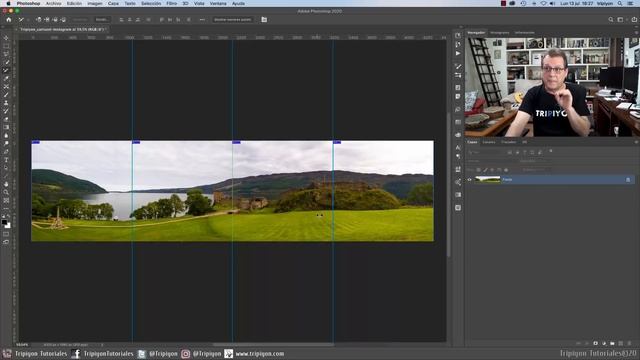Select the highlighted Slice tool

coord(6,70)
